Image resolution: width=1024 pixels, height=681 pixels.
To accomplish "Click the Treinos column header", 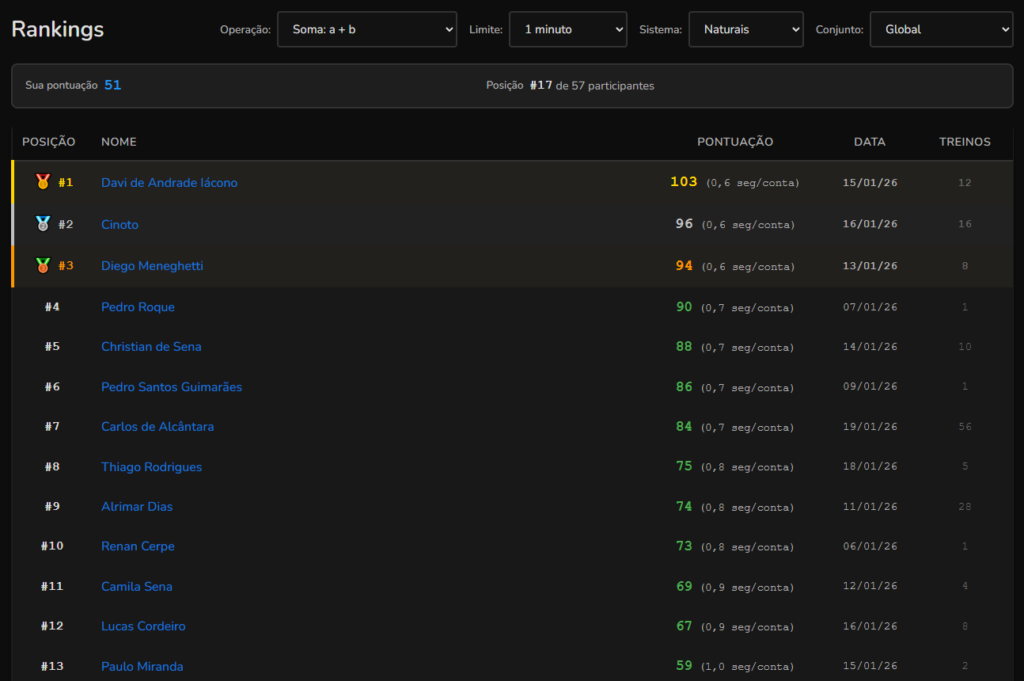I will pos(964,142).
